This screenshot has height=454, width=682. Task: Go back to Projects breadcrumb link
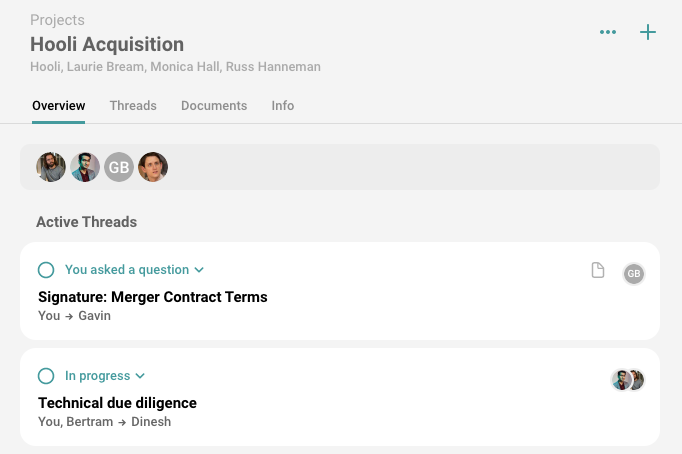point(57,20)
